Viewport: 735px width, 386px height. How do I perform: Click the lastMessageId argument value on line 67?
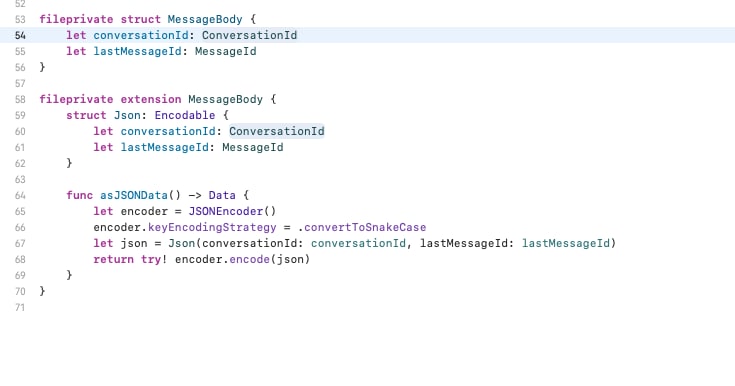566,243
